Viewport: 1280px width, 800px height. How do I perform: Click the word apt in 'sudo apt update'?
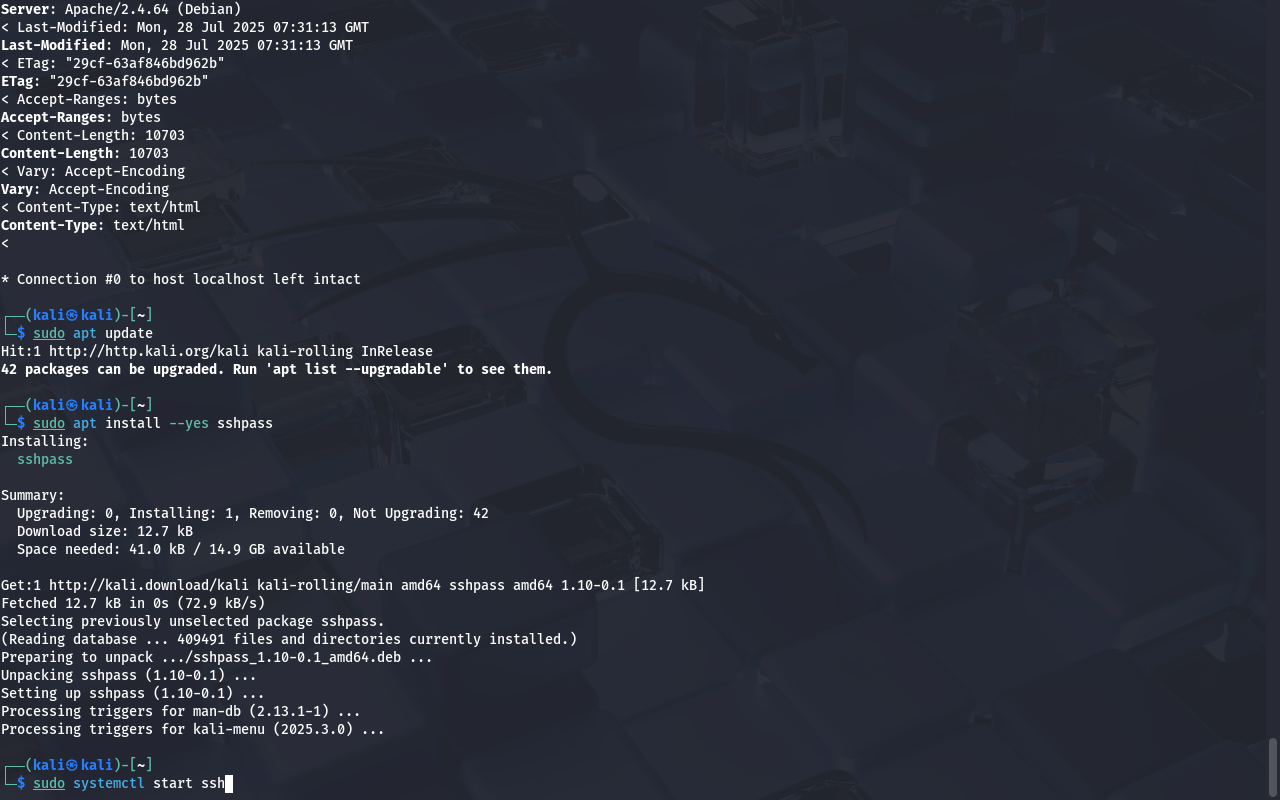click(85, 333)
